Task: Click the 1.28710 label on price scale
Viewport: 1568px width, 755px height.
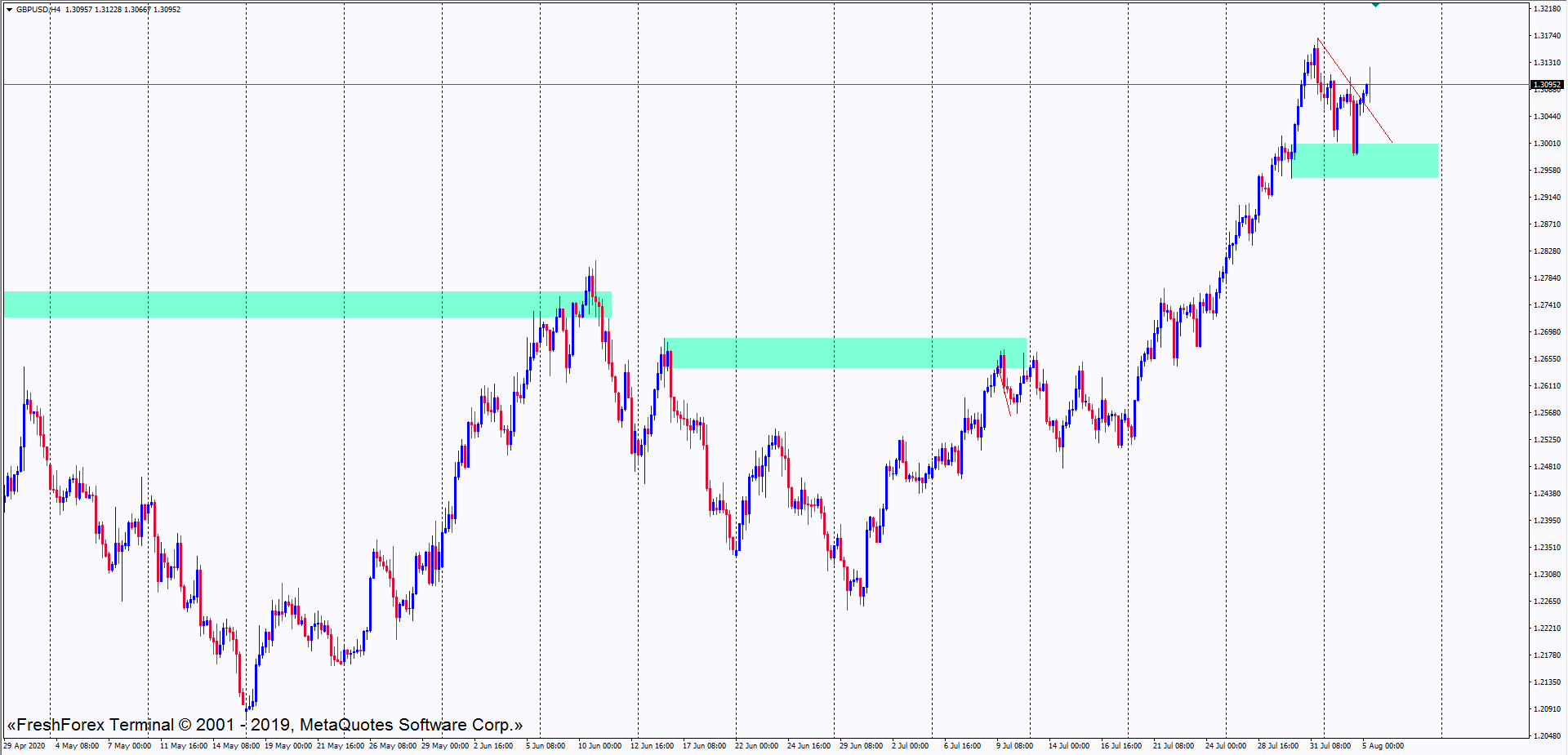Action: pos(1547,224)
